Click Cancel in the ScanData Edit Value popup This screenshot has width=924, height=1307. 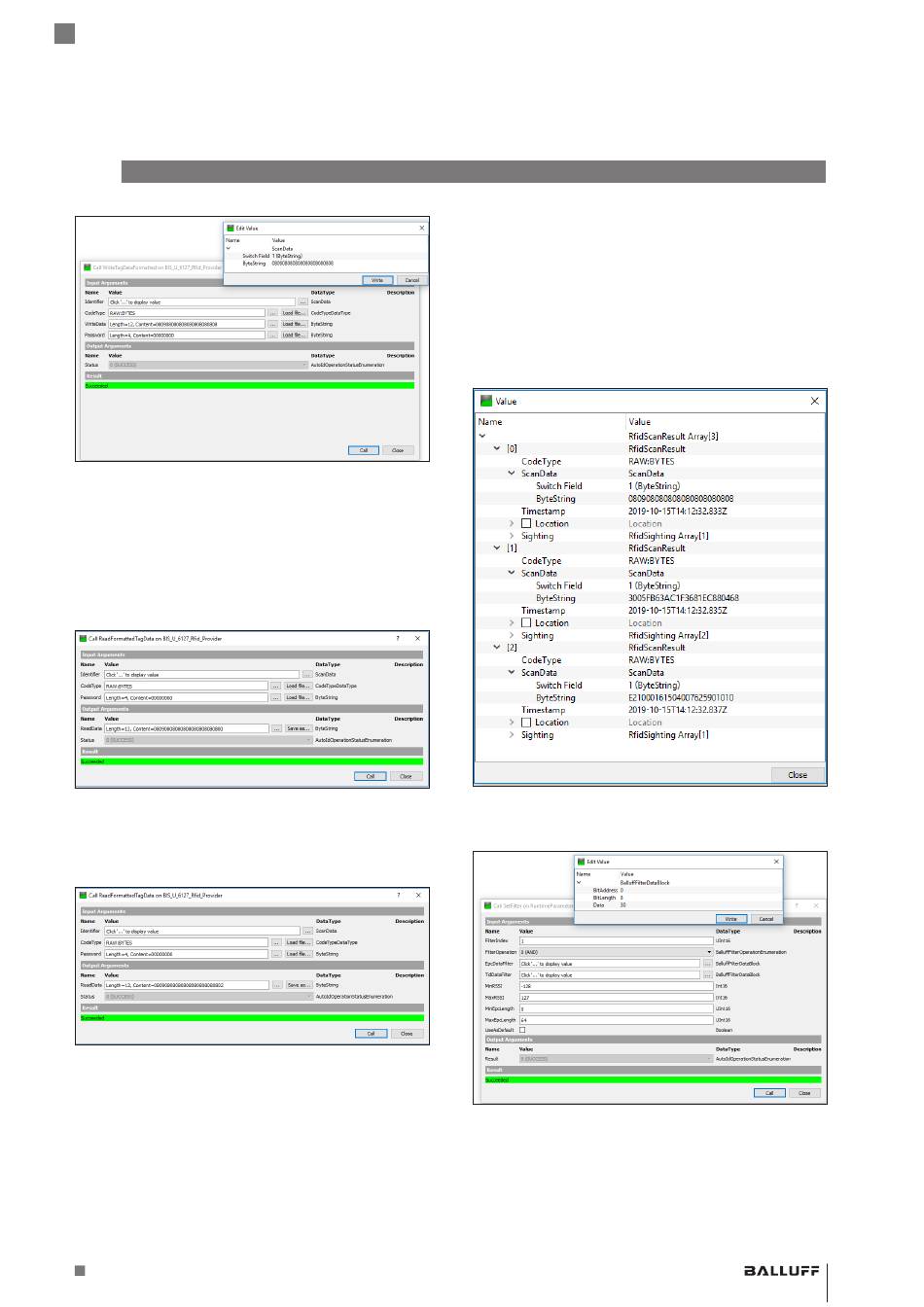[412, 280]
